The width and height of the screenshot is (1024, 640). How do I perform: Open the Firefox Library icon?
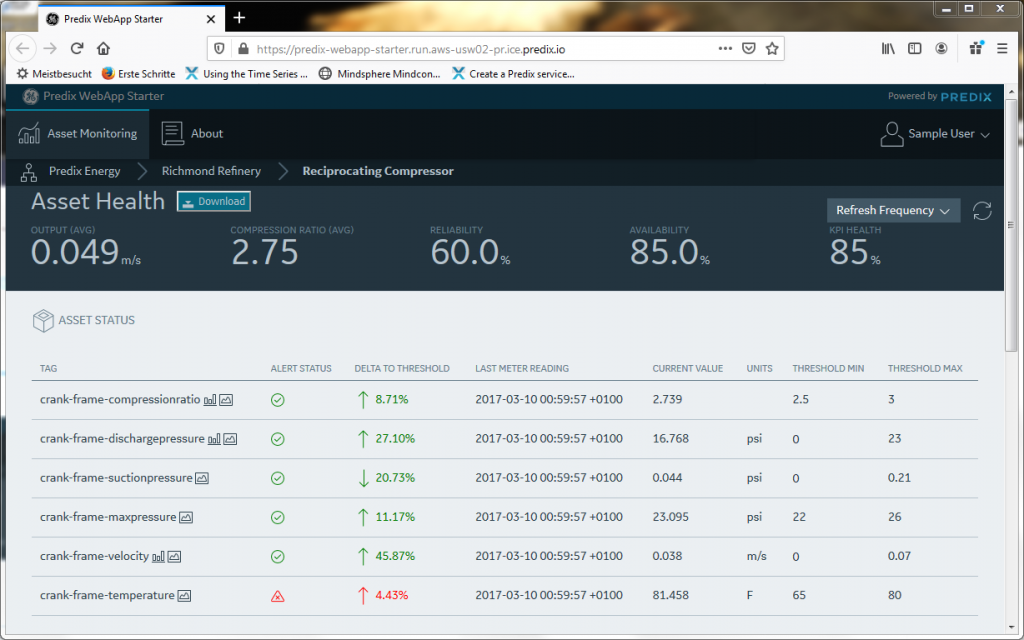click(888, 48)
